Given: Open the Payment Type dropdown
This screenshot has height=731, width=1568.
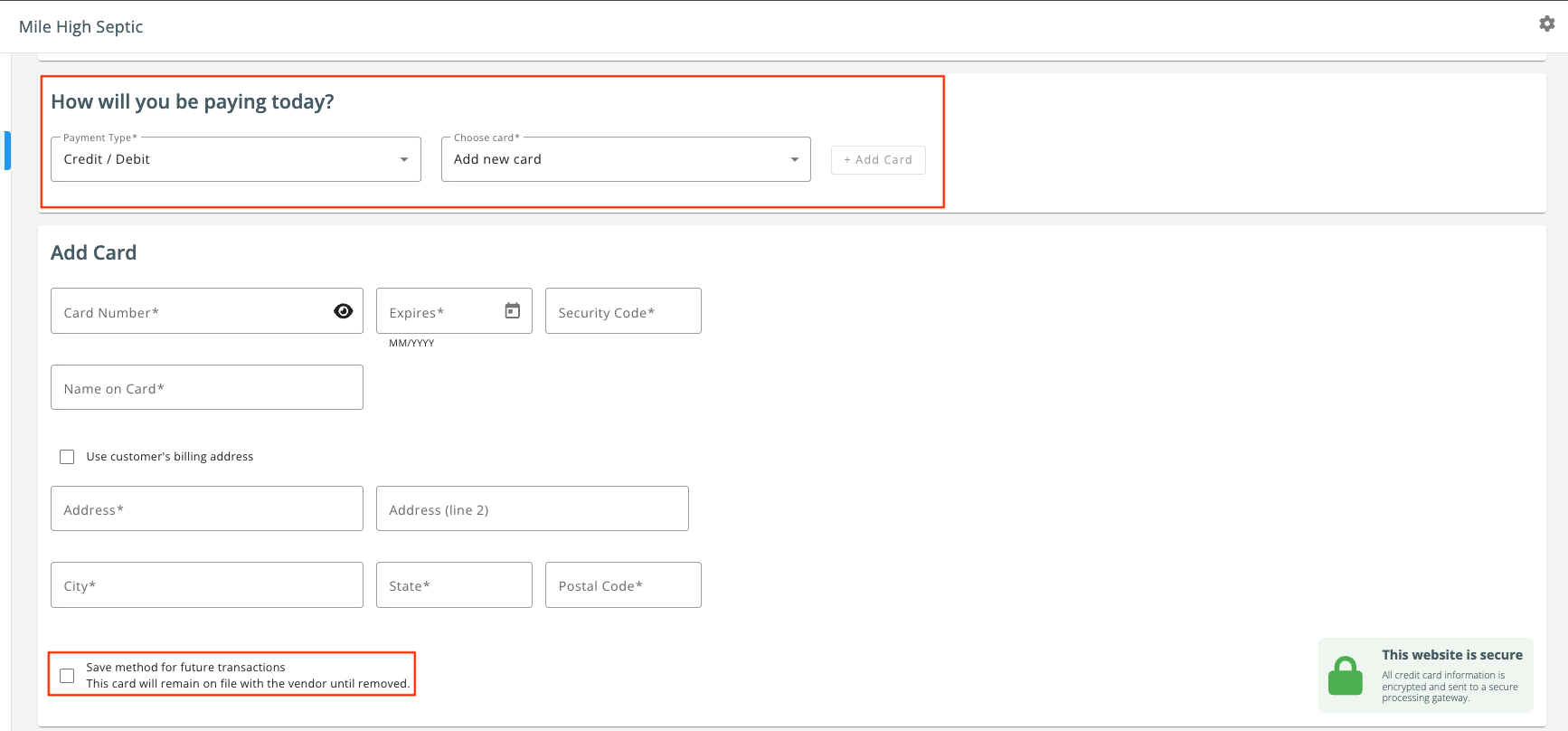Looking at the screenshot, I should coord(236,159).
